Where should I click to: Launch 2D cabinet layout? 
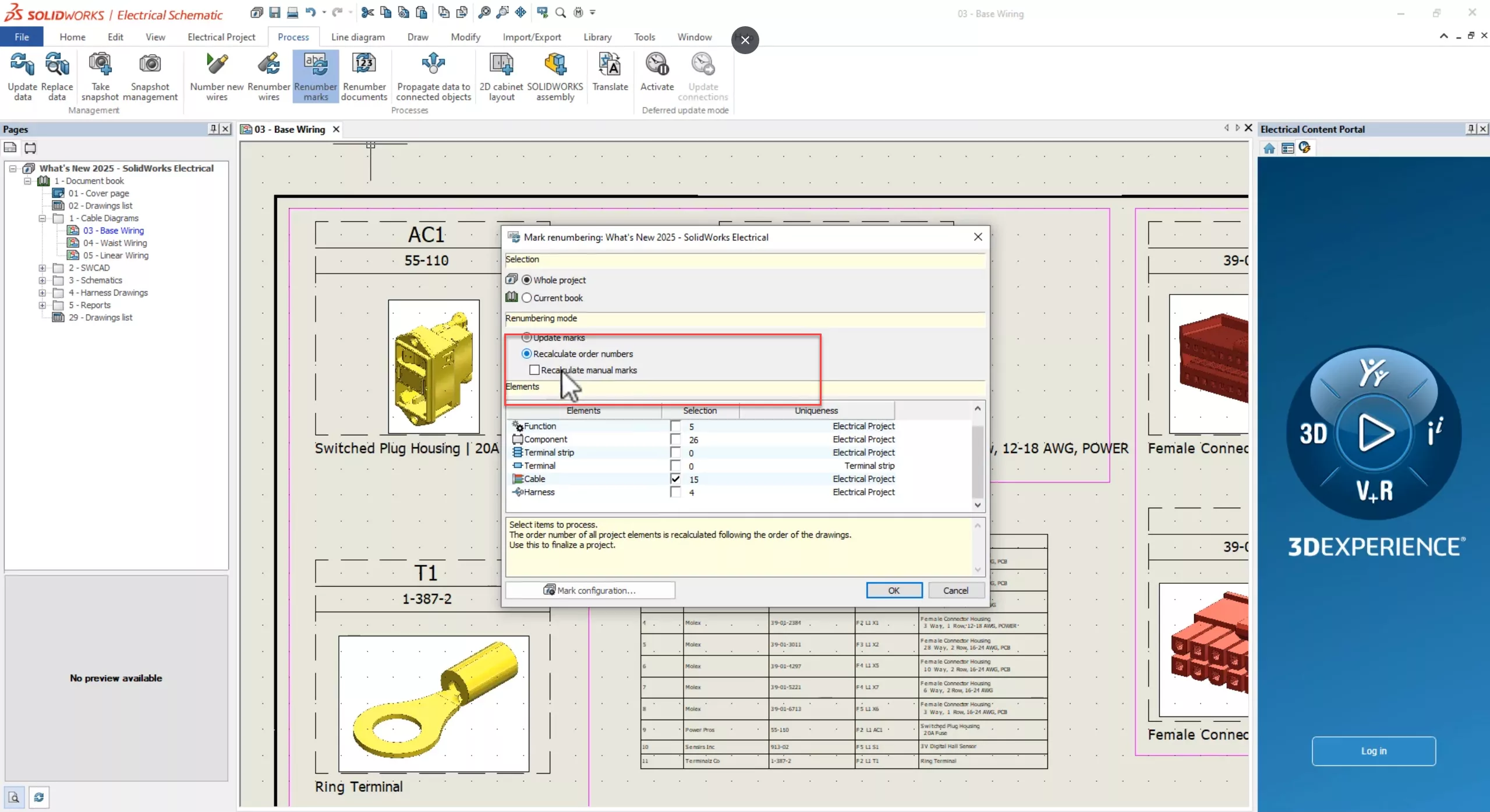click(x=501, y=76)
